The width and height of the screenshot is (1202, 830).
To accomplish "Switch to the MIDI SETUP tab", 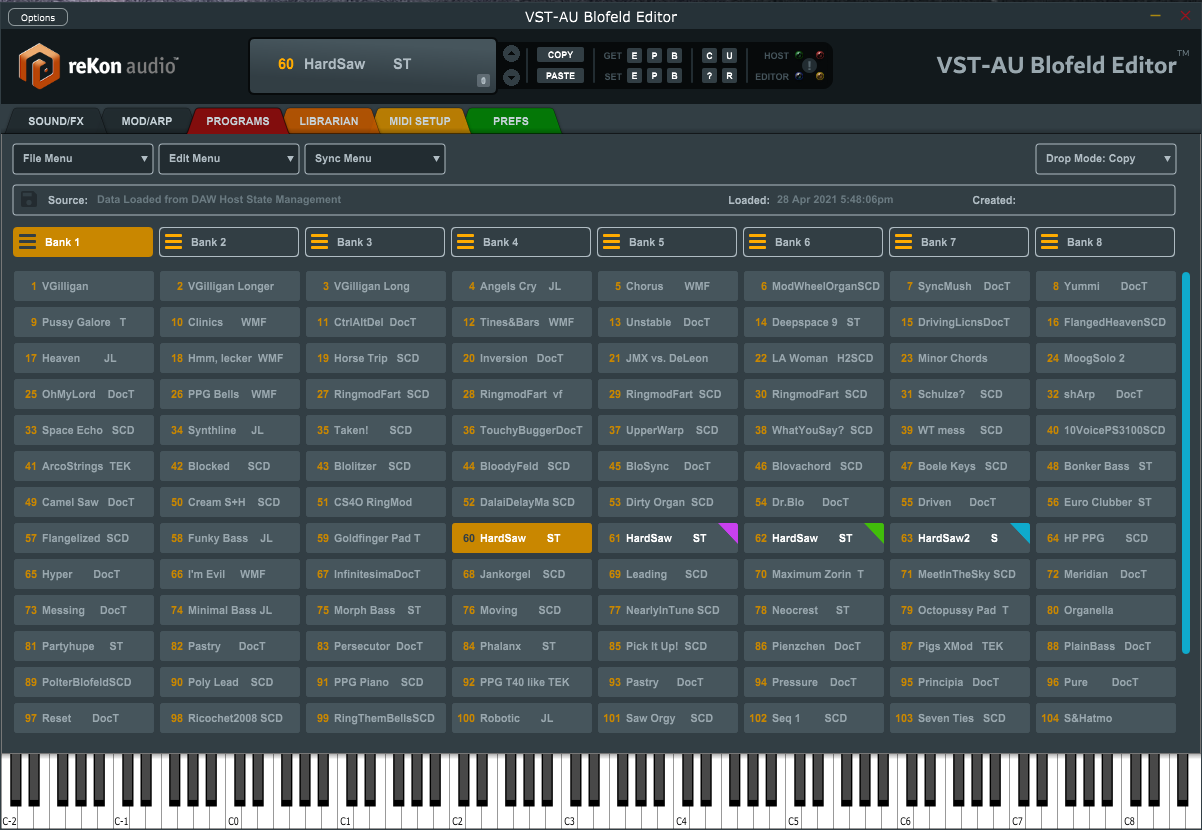I will click(x=420, y=121).
